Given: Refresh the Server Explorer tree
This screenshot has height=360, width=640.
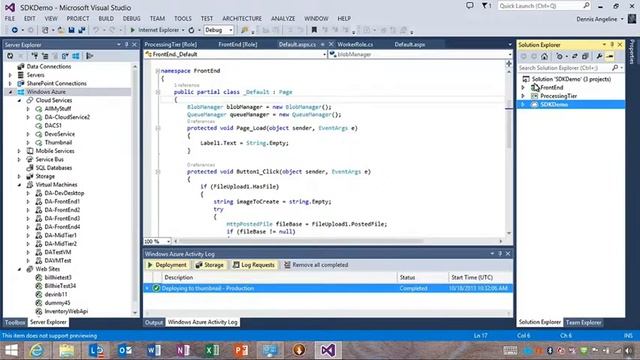Looking at the screenshot, I should tap(10, 56).
